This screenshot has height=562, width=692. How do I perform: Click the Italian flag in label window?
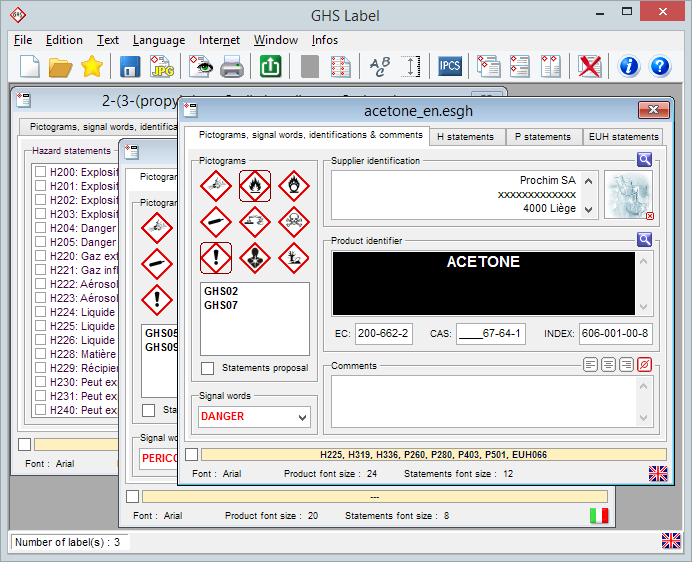point(599,515)
